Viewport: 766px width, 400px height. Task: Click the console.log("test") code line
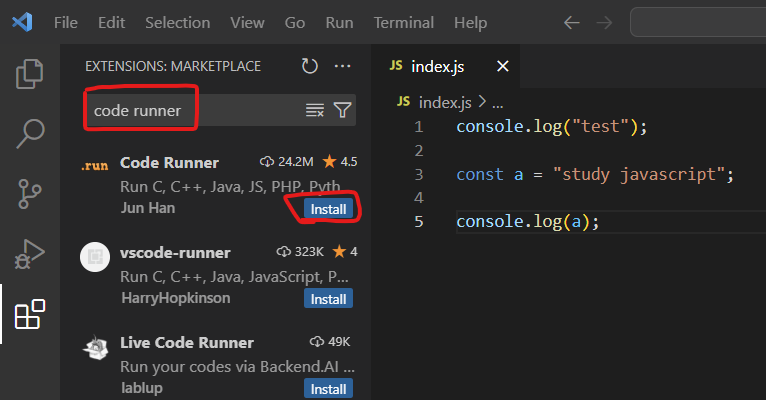click(x=552, y=127)
